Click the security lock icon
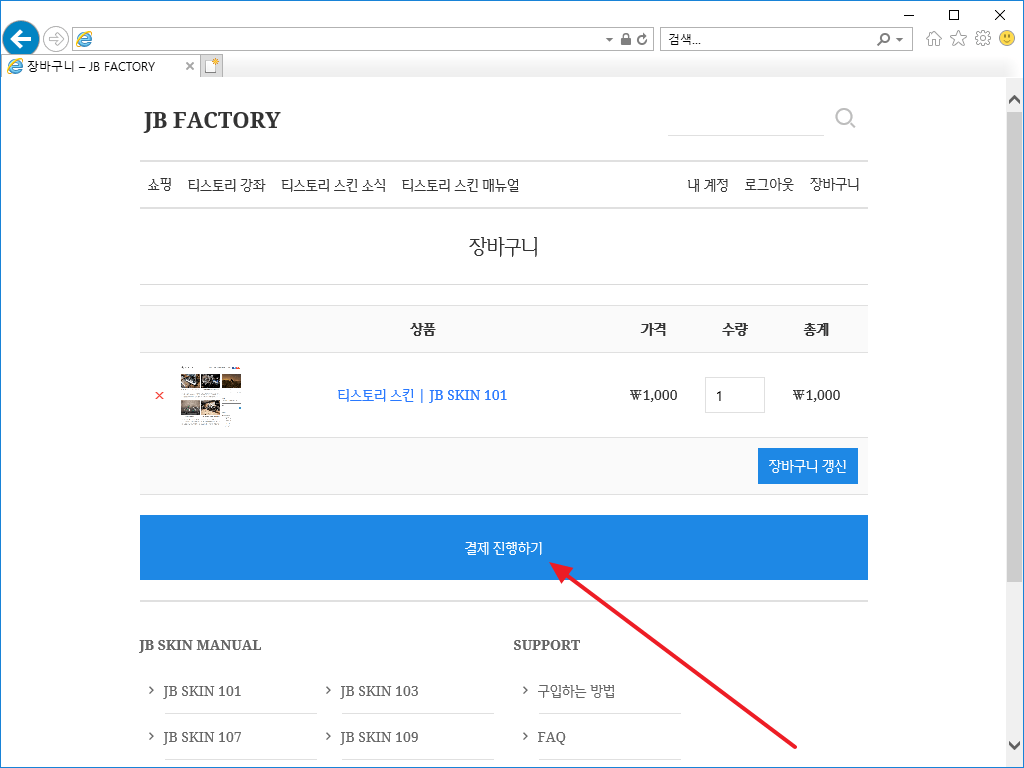The height and width of the screenshot is (768, 1024). 626,39
